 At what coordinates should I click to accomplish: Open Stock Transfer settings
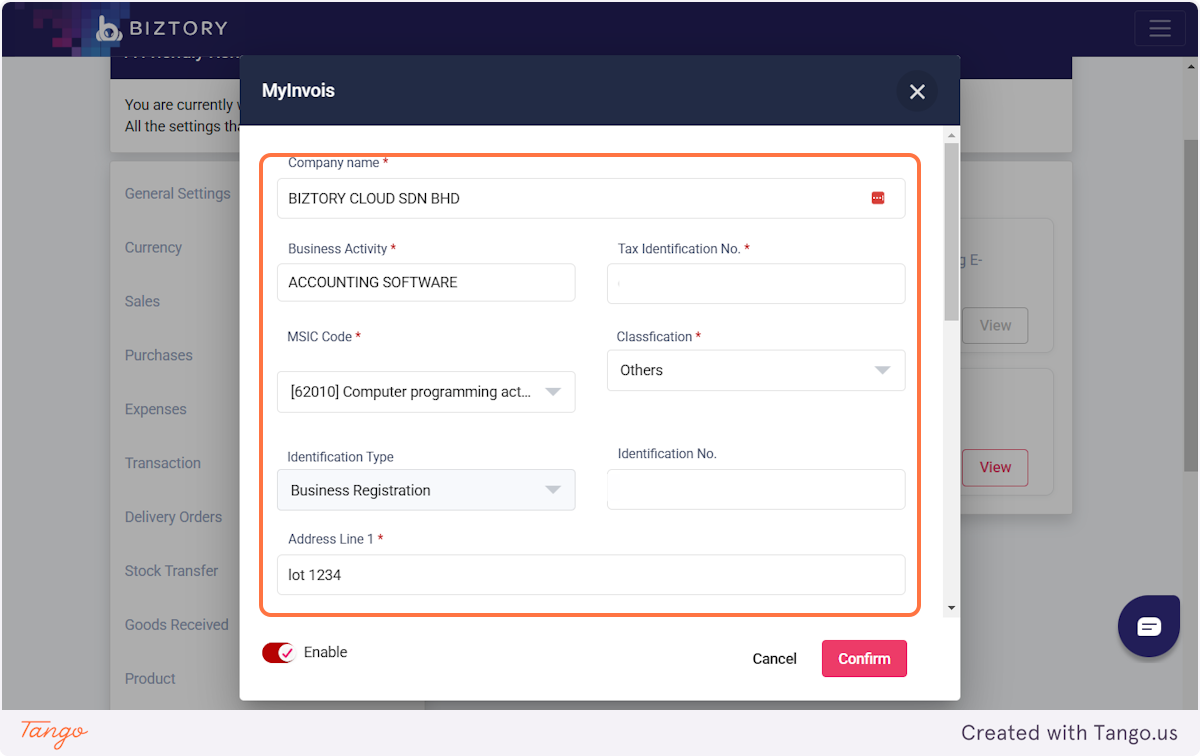point(171,571)
